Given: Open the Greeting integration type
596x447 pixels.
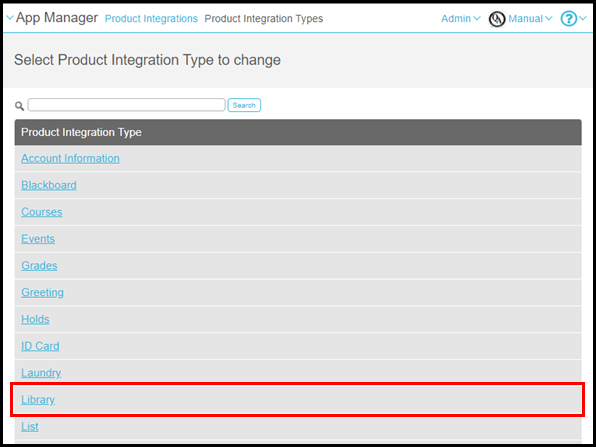Looking at the screenshot, I should 42,292.
